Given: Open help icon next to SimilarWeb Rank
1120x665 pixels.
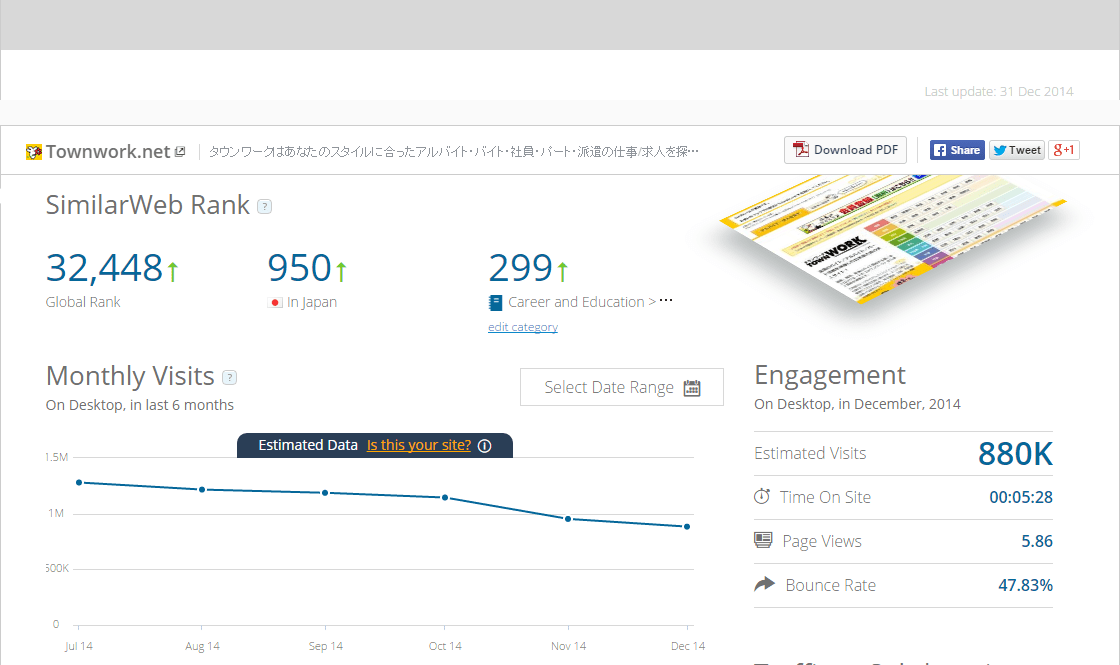Looking at the screenshot, I should click(264, 206).
